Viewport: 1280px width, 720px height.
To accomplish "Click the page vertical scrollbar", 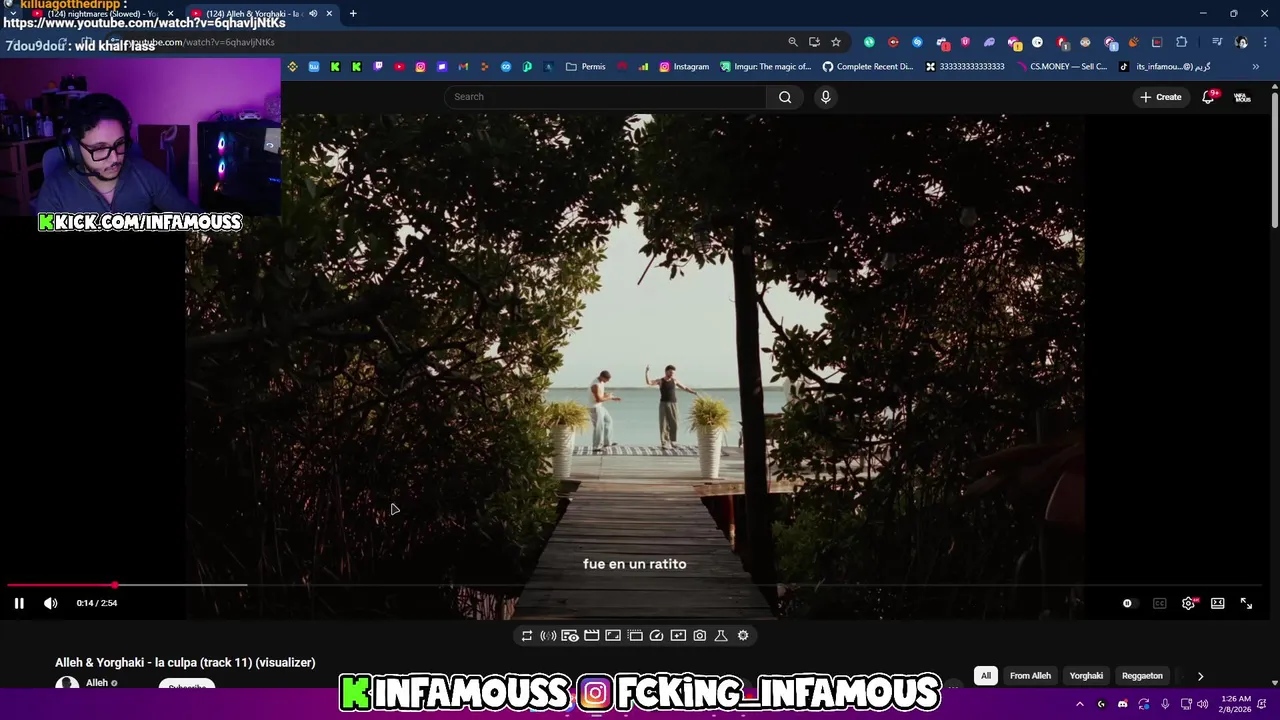I will coord(1275,160).
